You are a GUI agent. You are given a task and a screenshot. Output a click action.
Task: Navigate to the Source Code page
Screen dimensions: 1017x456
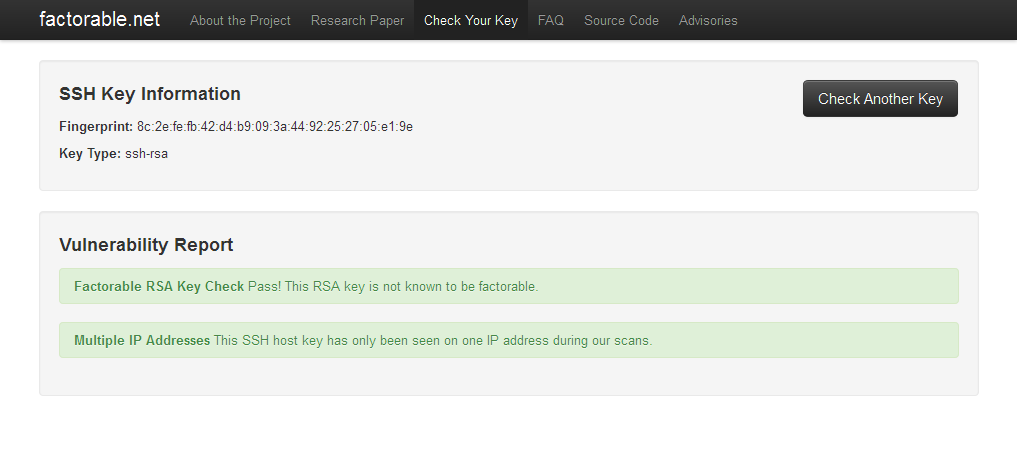(x=621, y=20)
